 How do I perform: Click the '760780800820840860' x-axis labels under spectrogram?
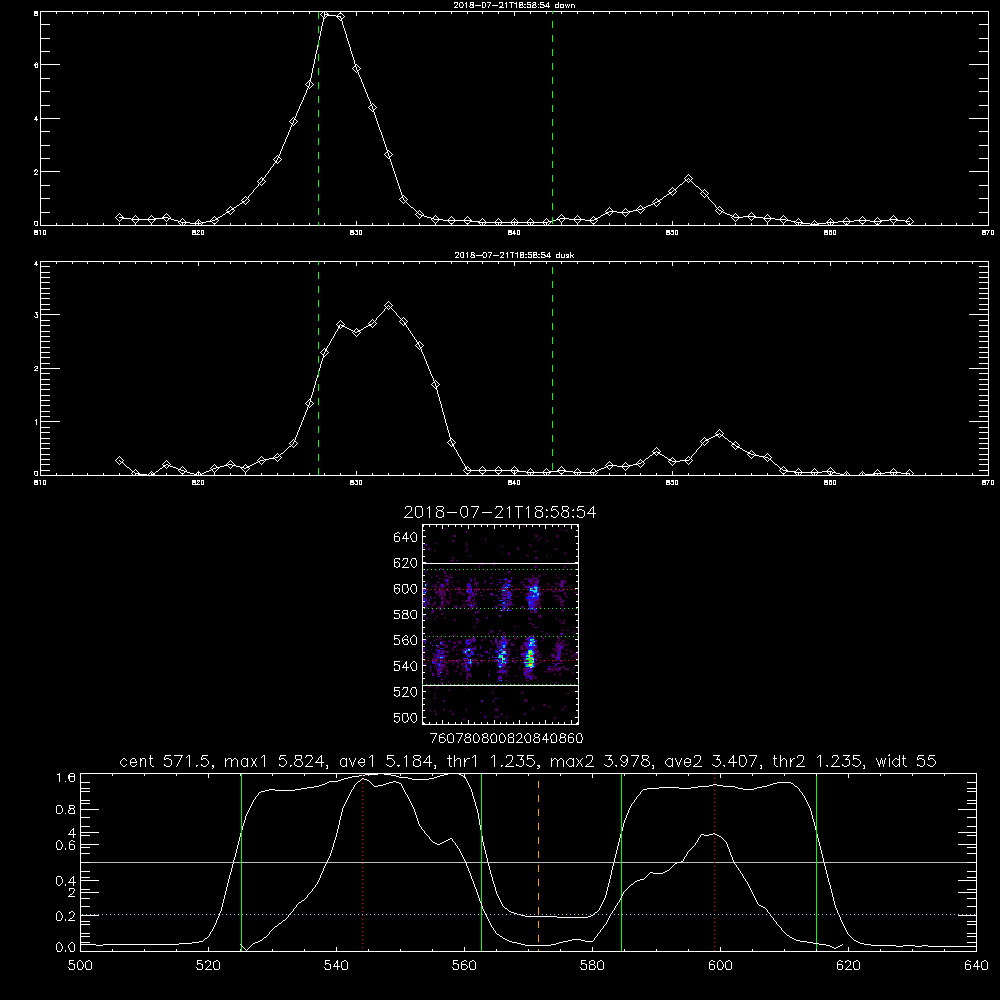pos(507,739)
